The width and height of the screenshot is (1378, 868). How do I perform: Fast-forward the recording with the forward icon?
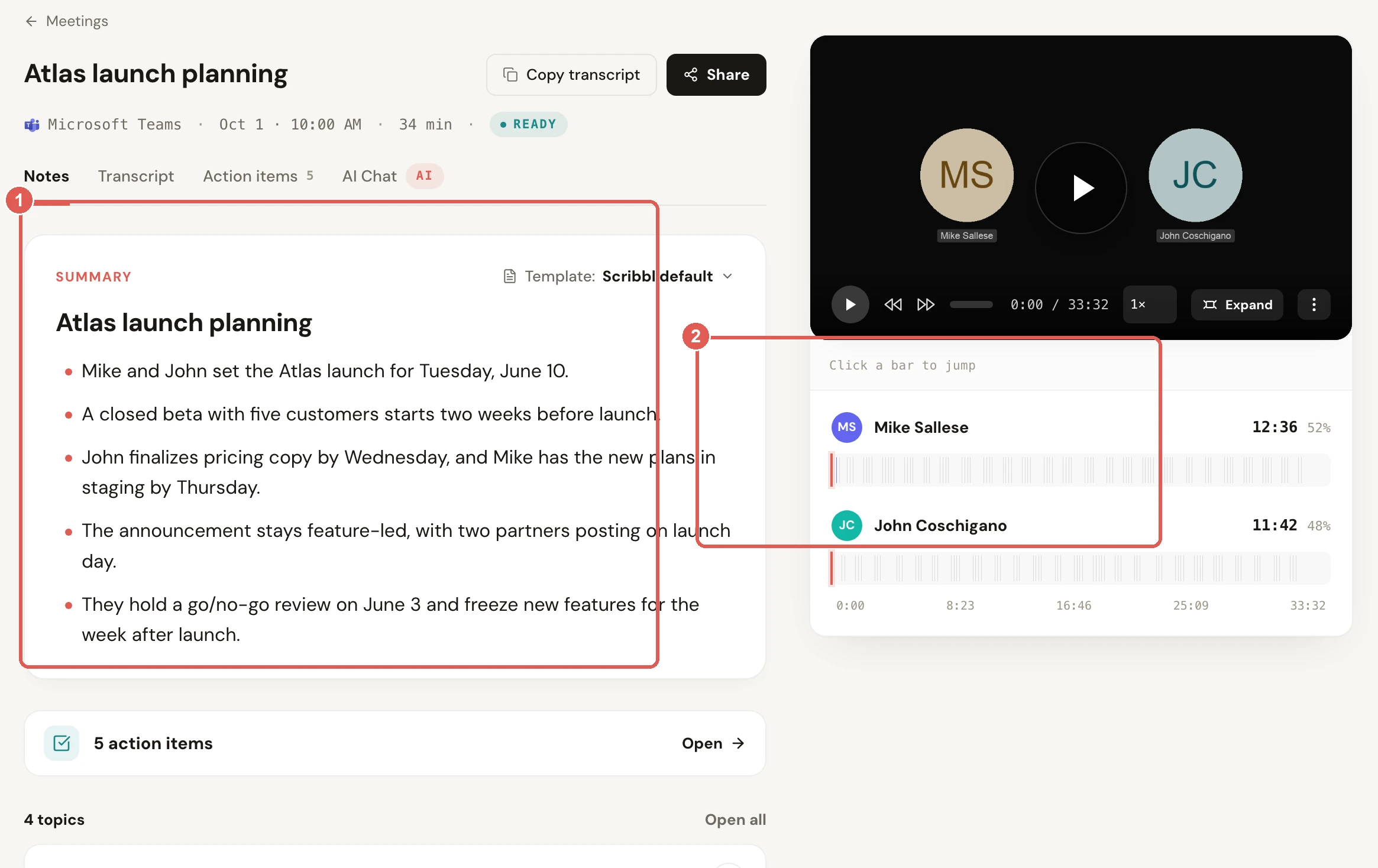(926, 305)
